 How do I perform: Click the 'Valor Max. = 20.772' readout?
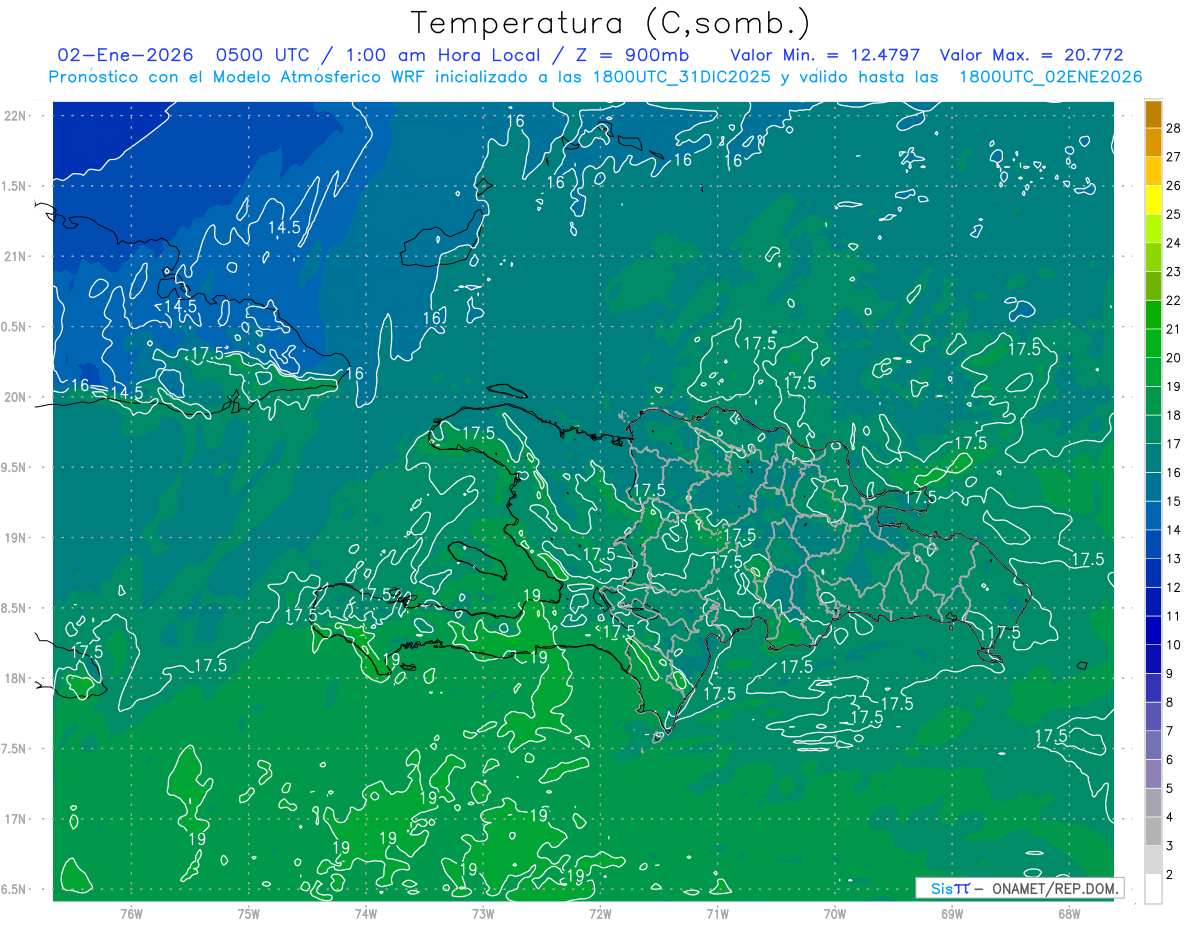click(1031, 55)
